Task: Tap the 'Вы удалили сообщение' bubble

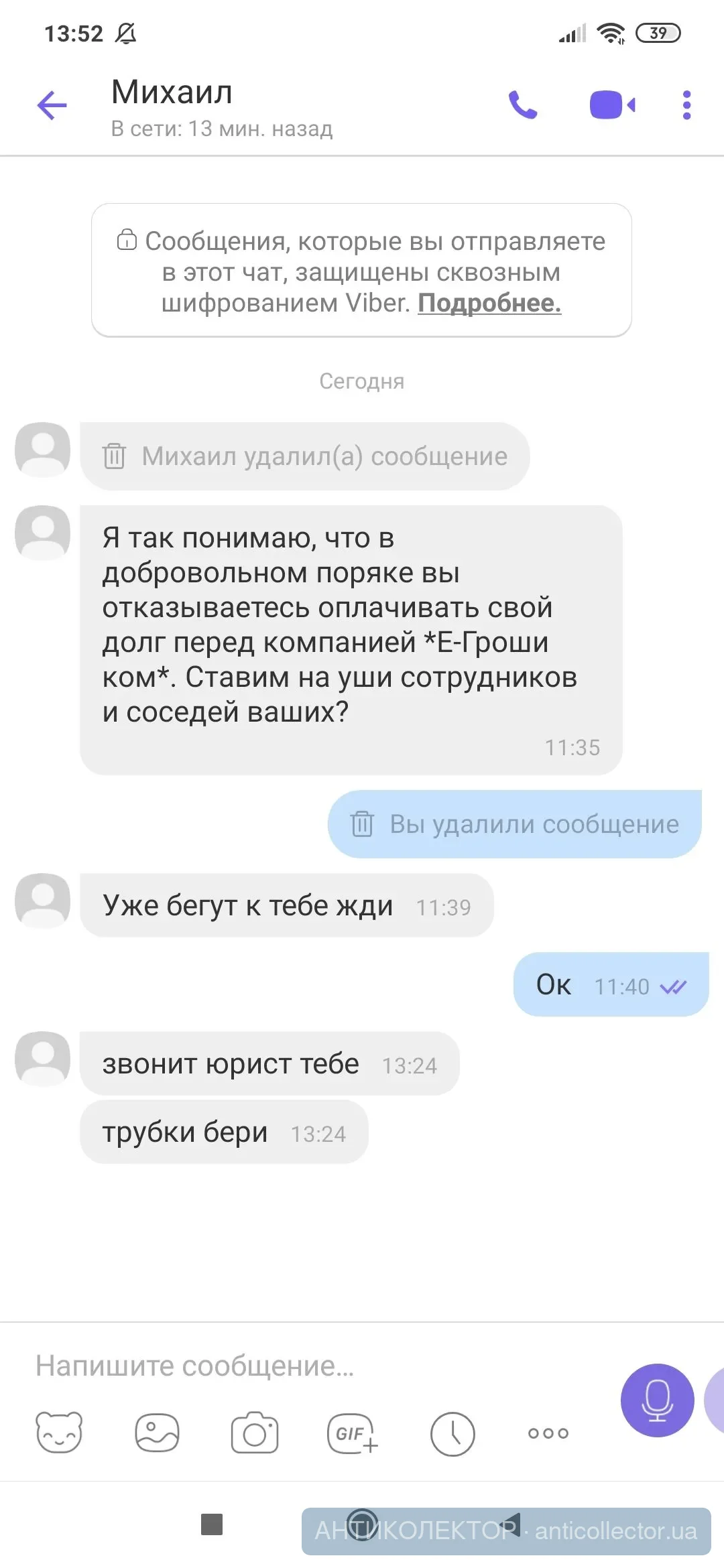Action: click(514, 824)
